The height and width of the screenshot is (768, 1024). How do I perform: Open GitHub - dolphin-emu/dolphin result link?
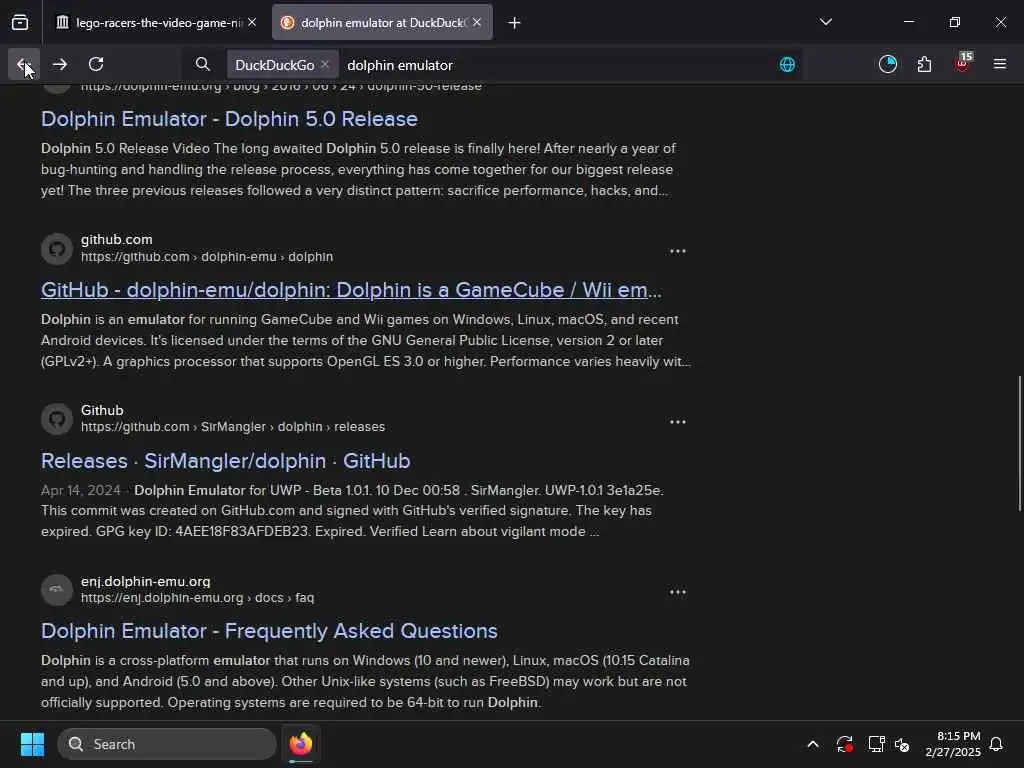pyautogui.click(x=351, y=290)
